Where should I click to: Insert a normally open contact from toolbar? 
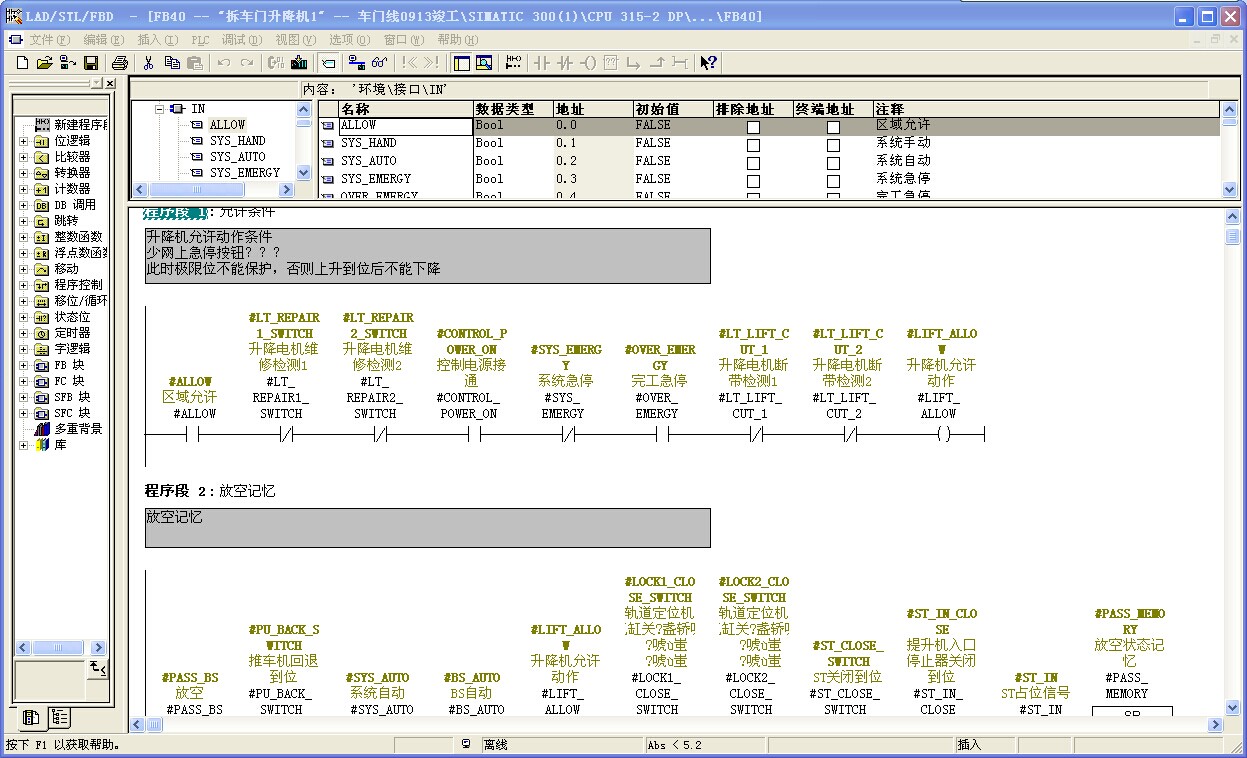543,63
